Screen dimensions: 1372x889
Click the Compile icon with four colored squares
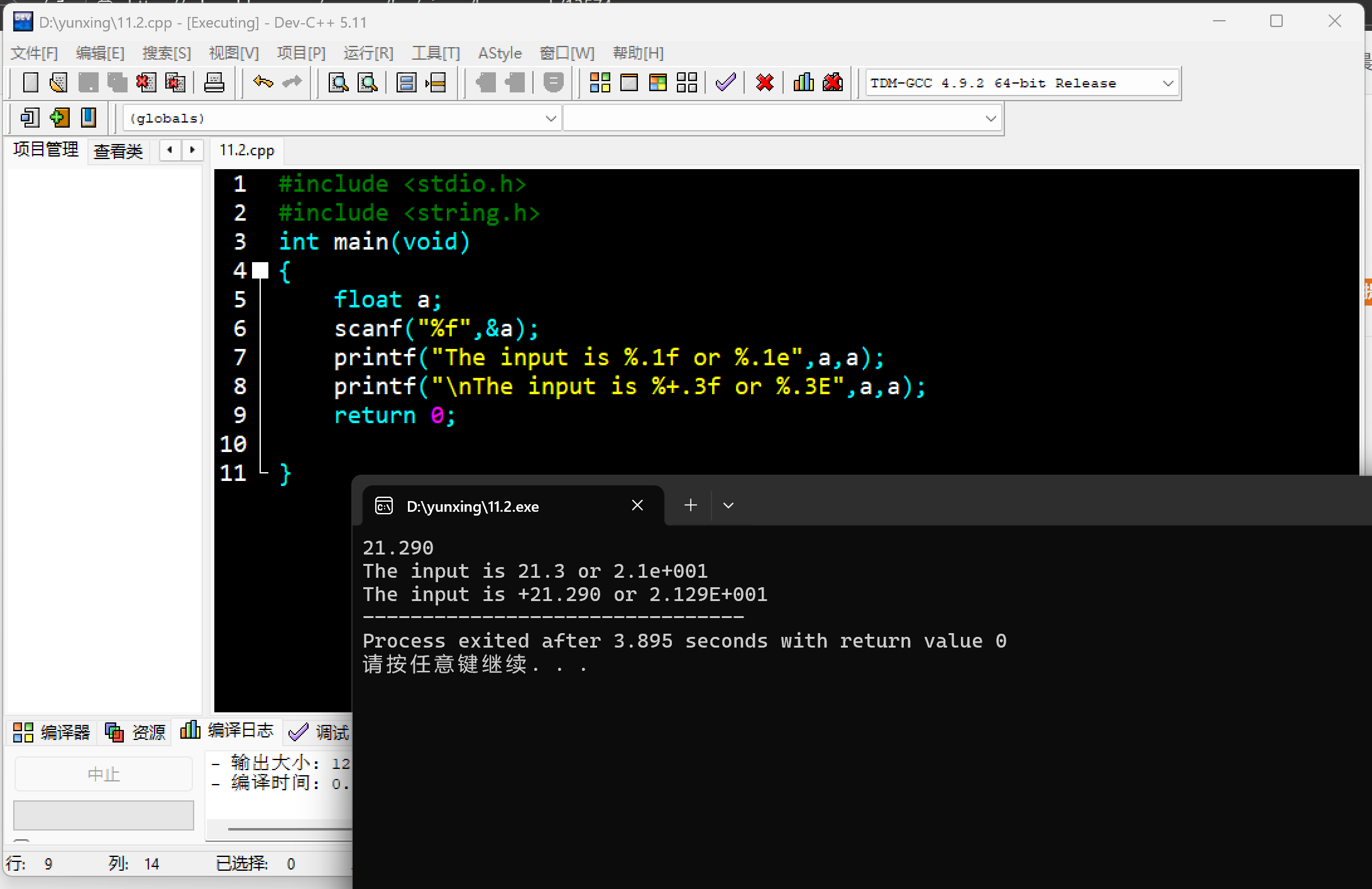(600, 82)
